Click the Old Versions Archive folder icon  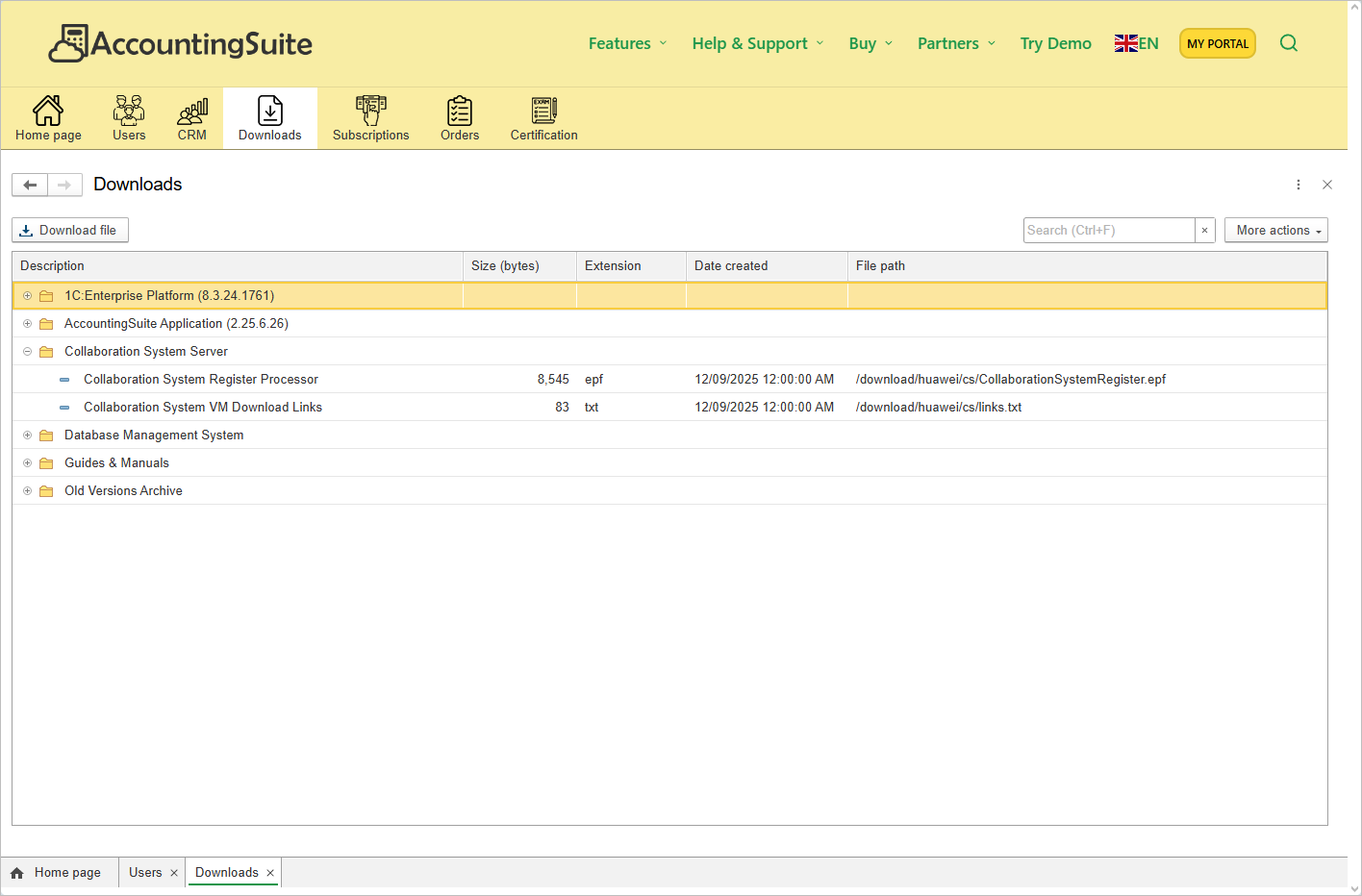46,491
